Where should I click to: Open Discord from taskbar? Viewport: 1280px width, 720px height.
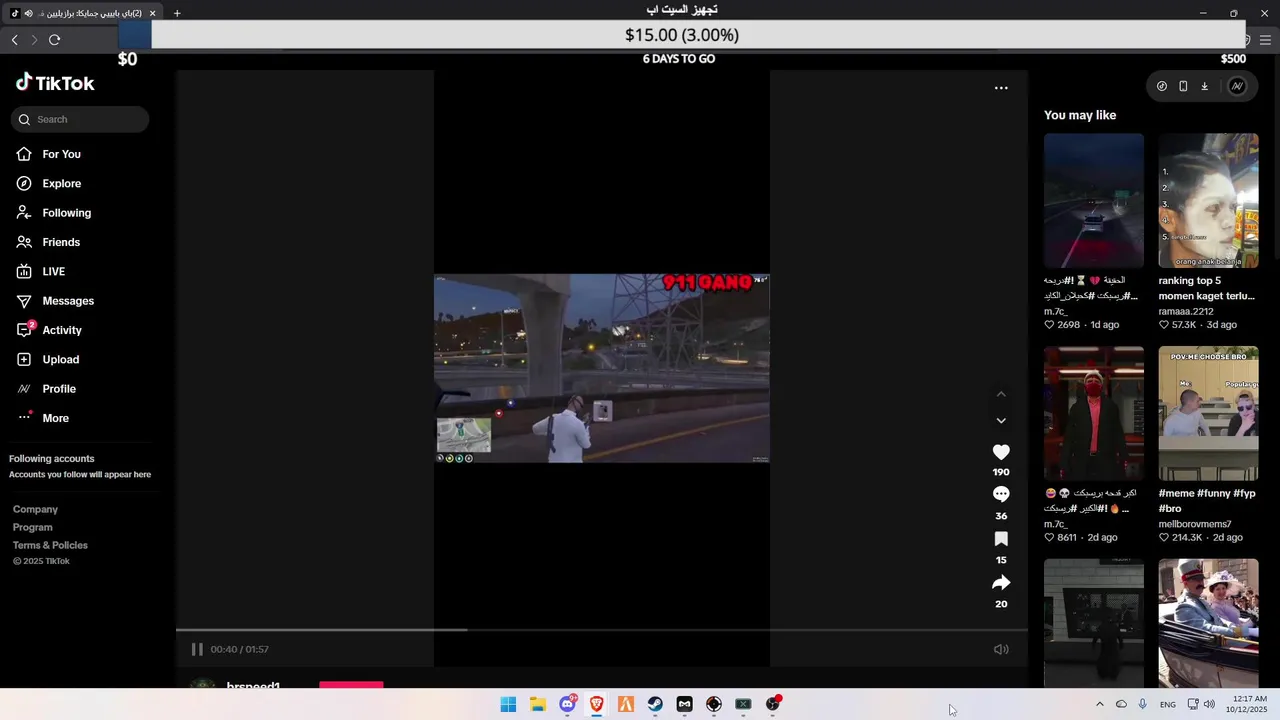567,704
